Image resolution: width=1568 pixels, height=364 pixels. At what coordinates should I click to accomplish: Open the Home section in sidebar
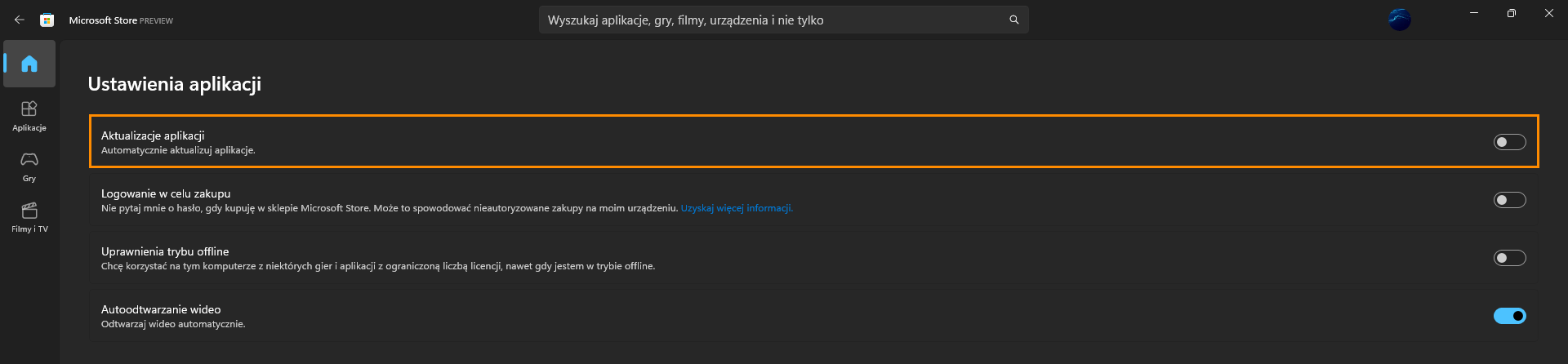point(29,64)
